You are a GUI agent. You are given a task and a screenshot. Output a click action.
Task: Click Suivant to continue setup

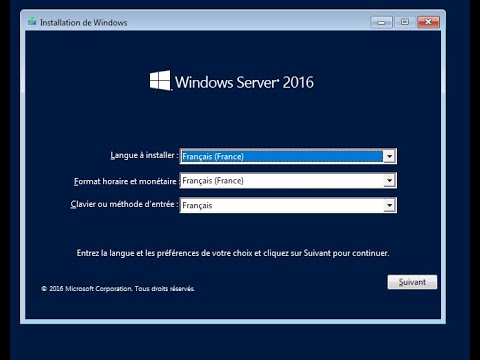point(412,282)
